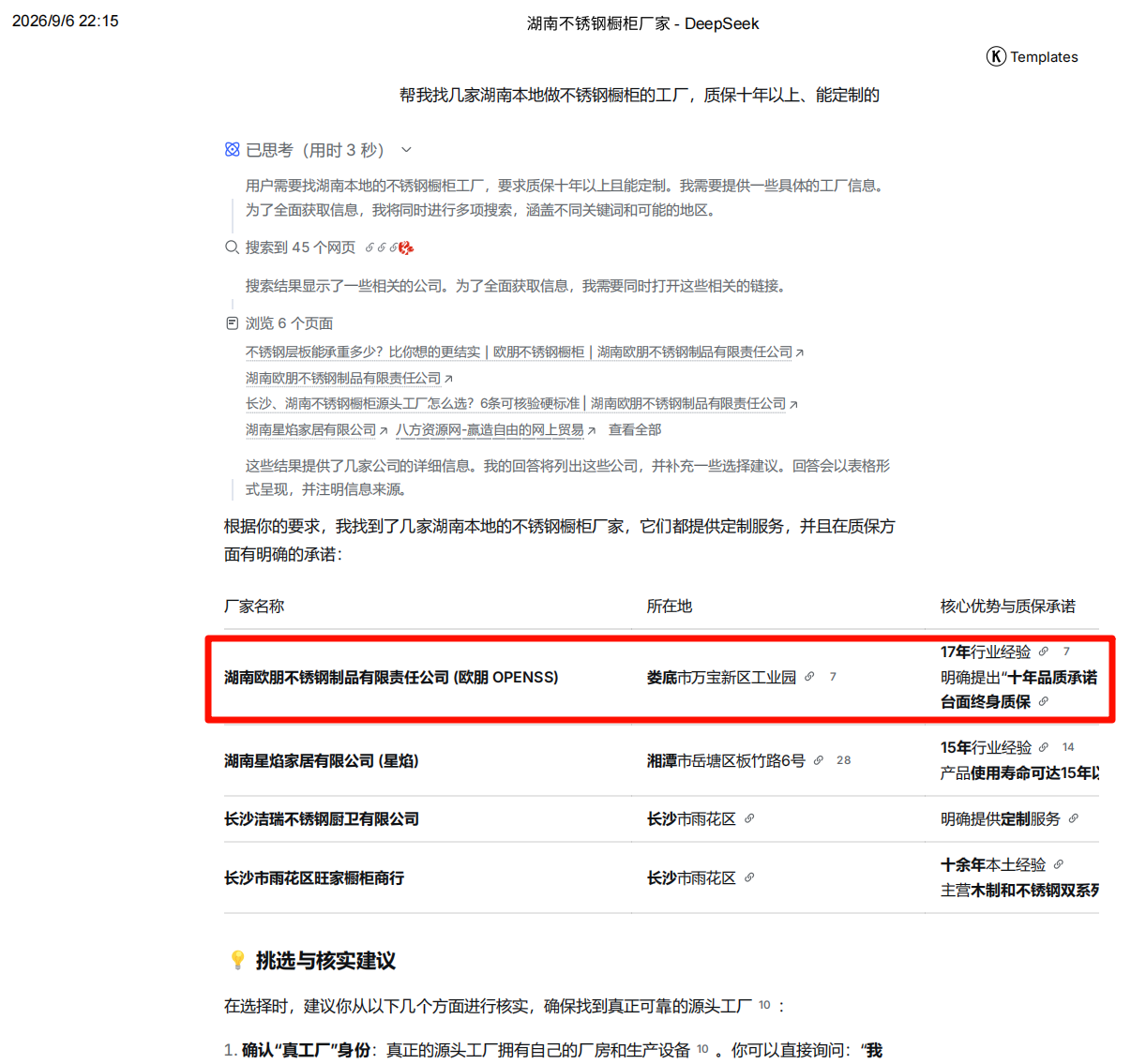
Task: Click the 挑选与核实建议 heading
Action: [325, 960]
